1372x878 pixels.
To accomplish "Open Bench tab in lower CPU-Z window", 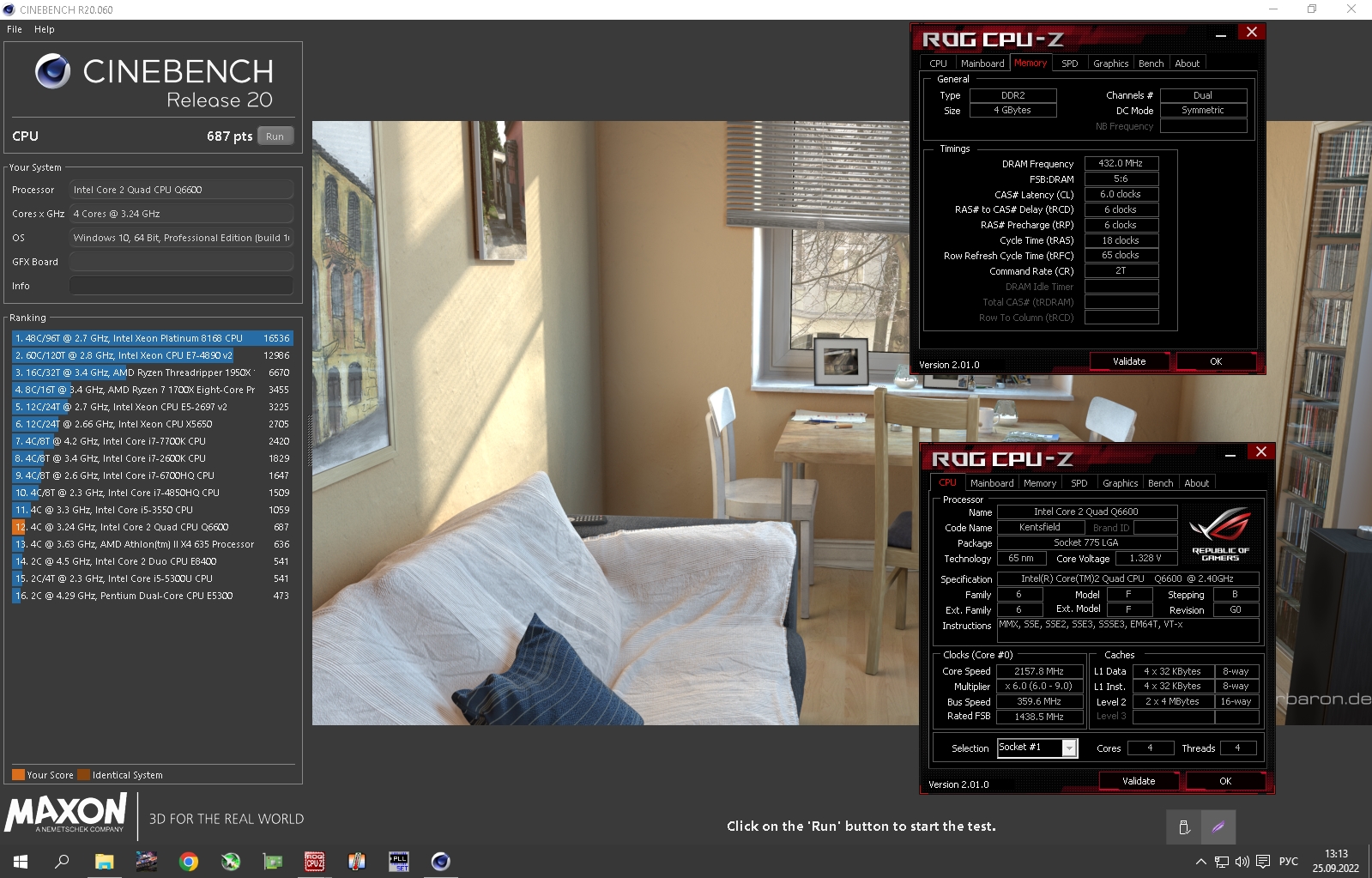I will (x=1161, y=483).
